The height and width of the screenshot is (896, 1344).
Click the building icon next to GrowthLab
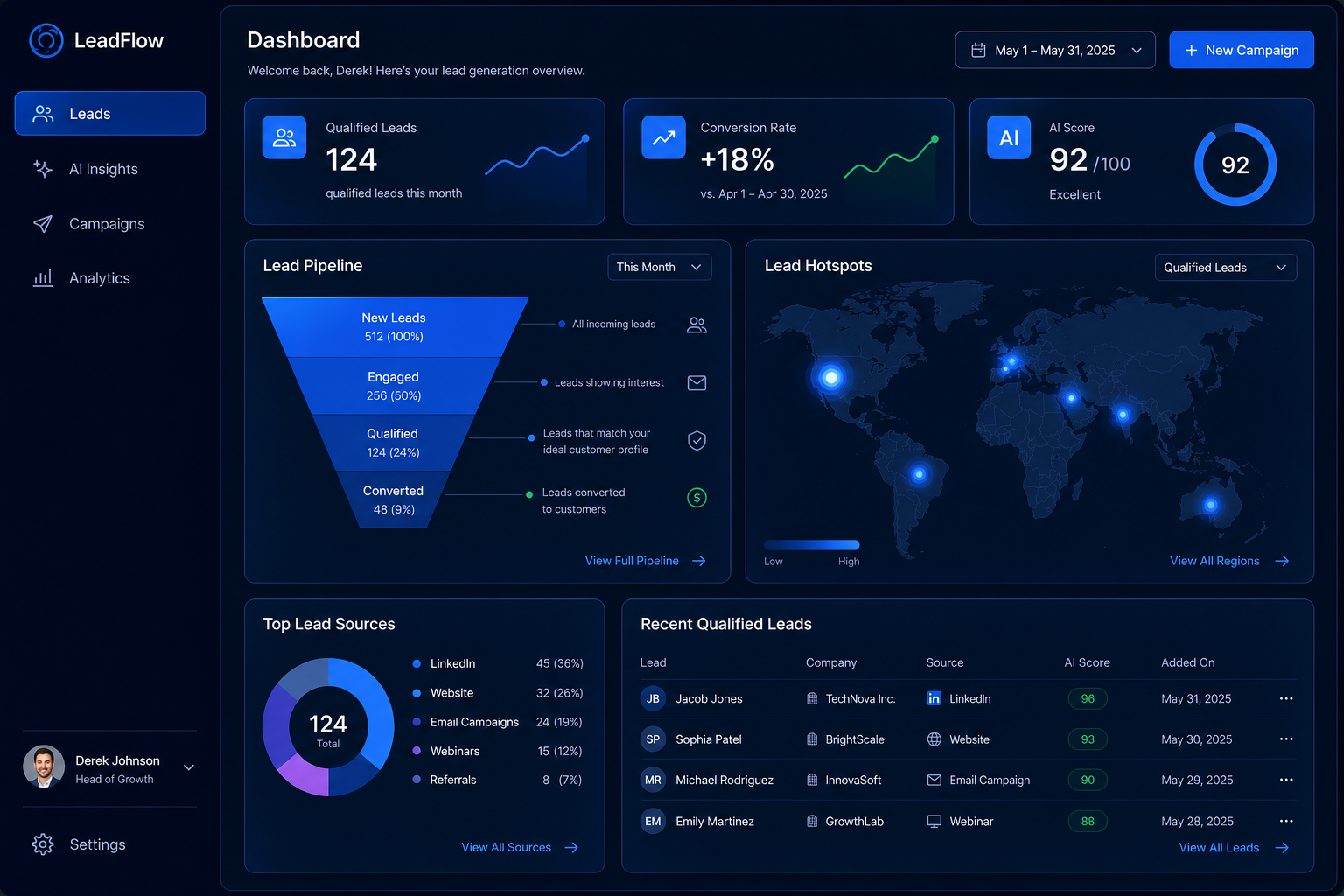click(812, 821)
